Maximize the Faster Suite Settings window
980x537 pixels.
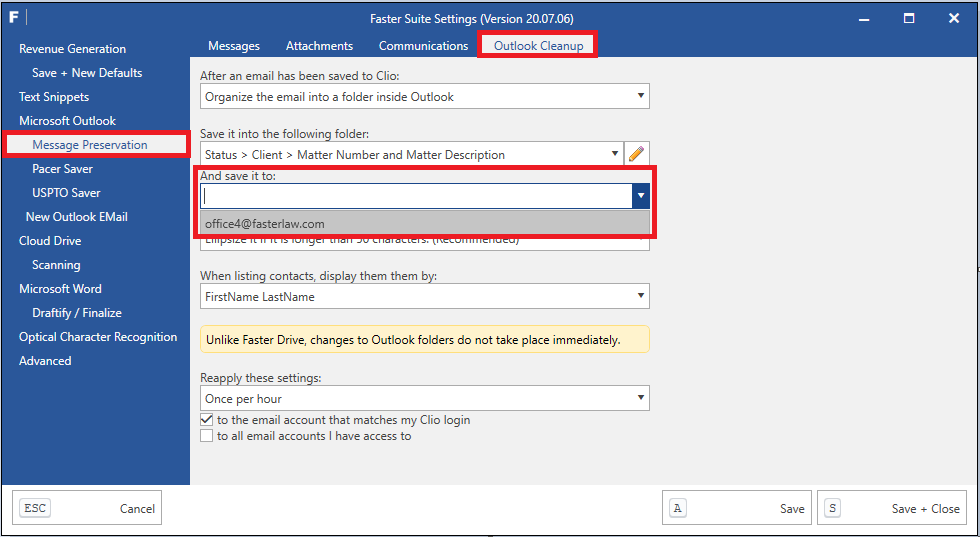point(909,19)
